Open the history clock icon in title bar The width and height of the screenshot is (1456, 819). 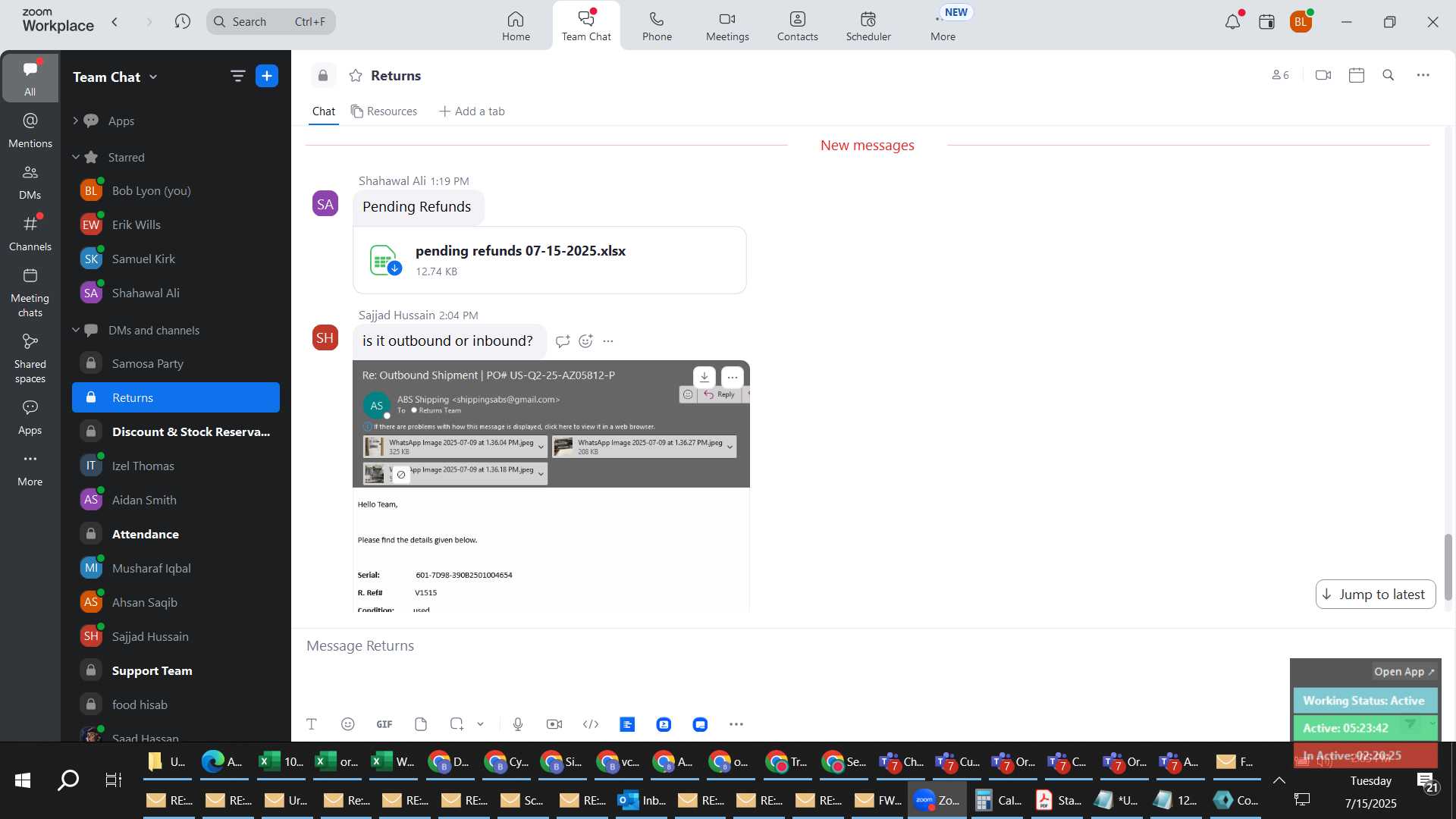click(x=182, y=21)
